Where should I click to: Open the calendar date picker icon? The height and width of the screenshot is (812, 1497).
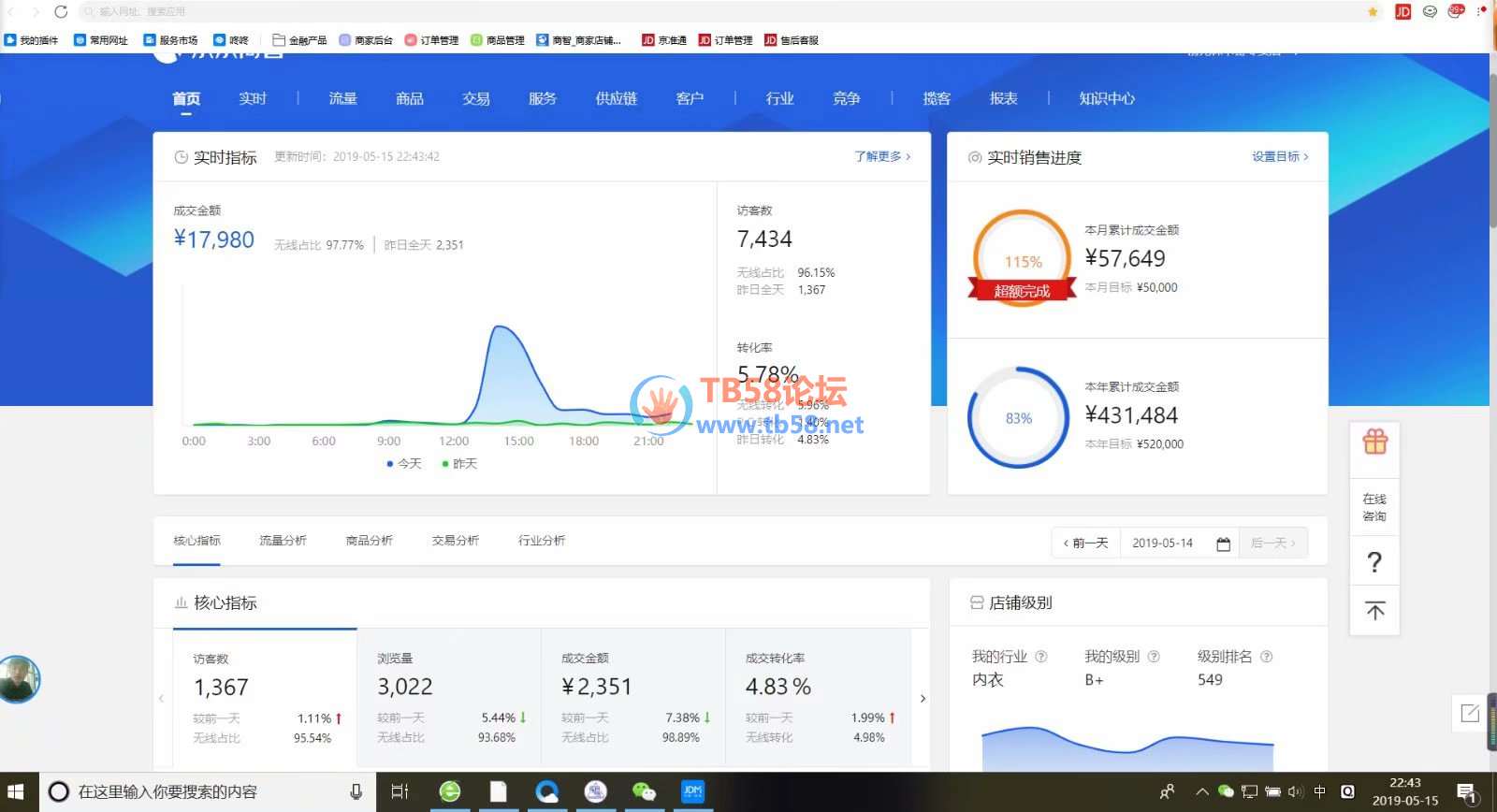click(1223, 544)
